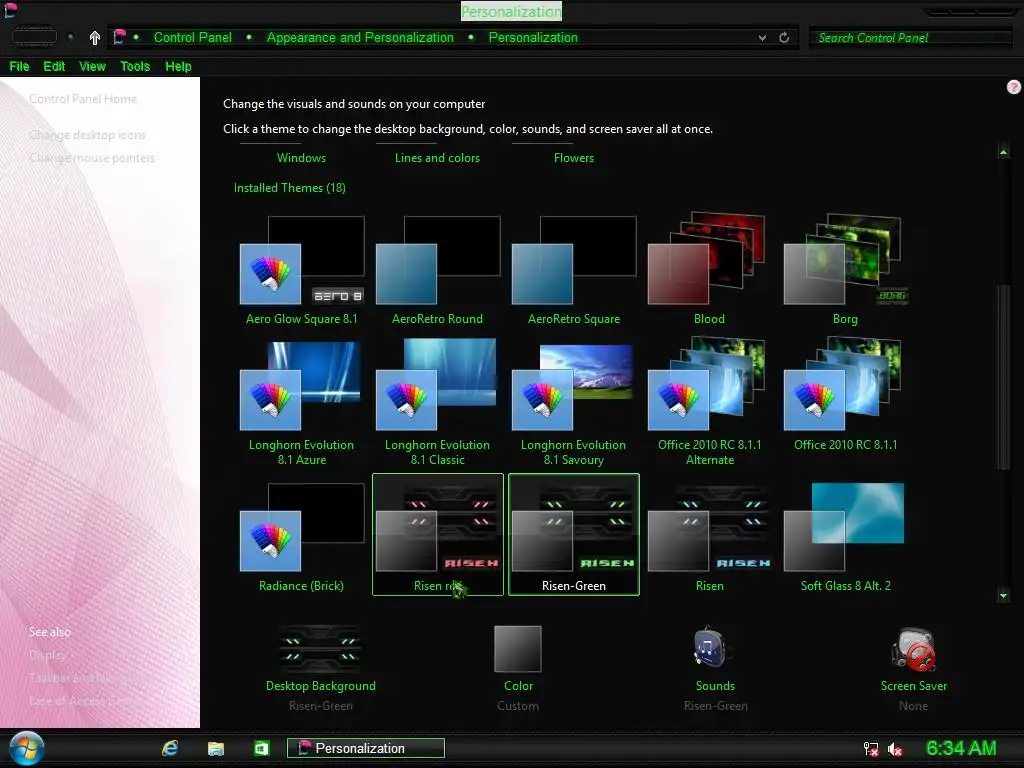This screenshot has height=768, width=1024.
Task: Open the View menu
Action: (92, 66)
